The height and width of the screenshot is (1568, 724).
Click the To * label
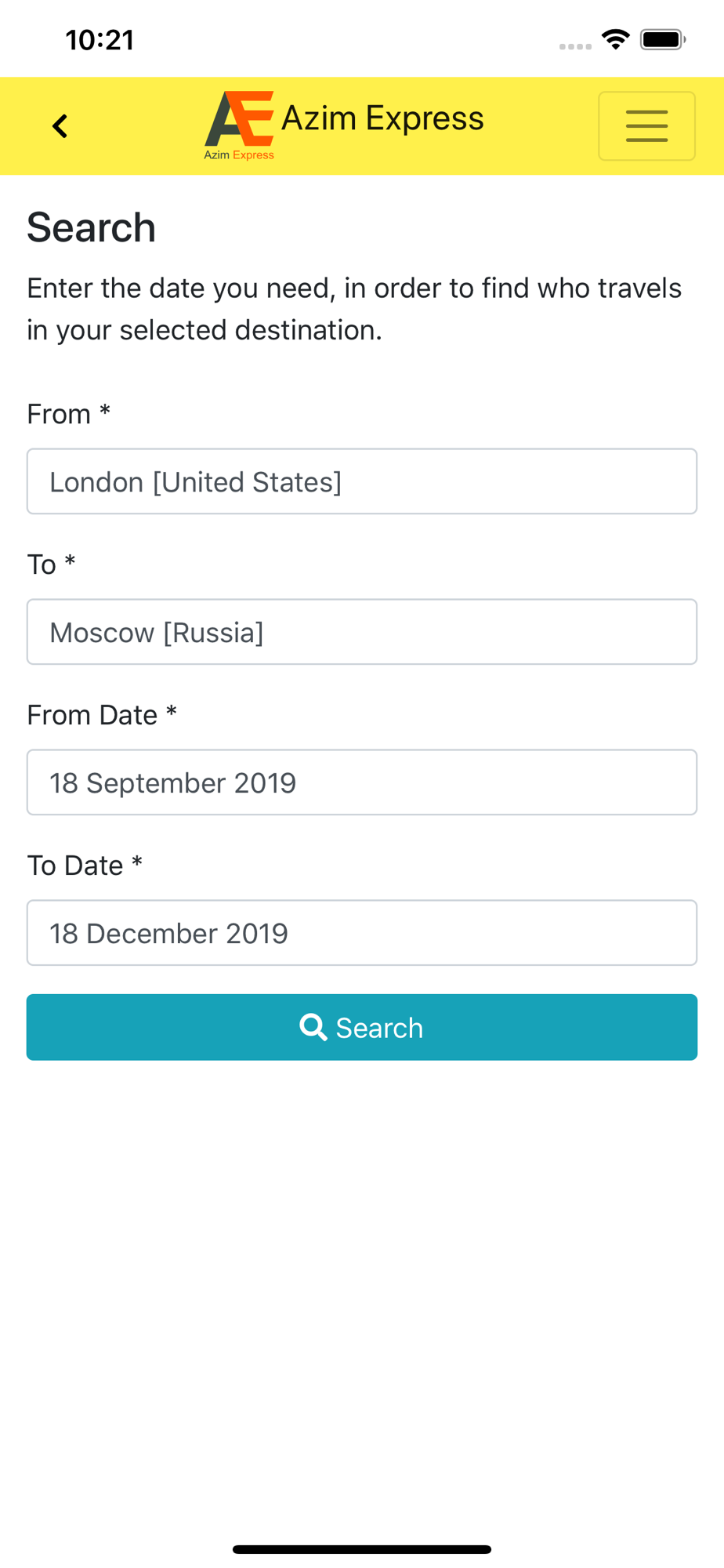52,564
